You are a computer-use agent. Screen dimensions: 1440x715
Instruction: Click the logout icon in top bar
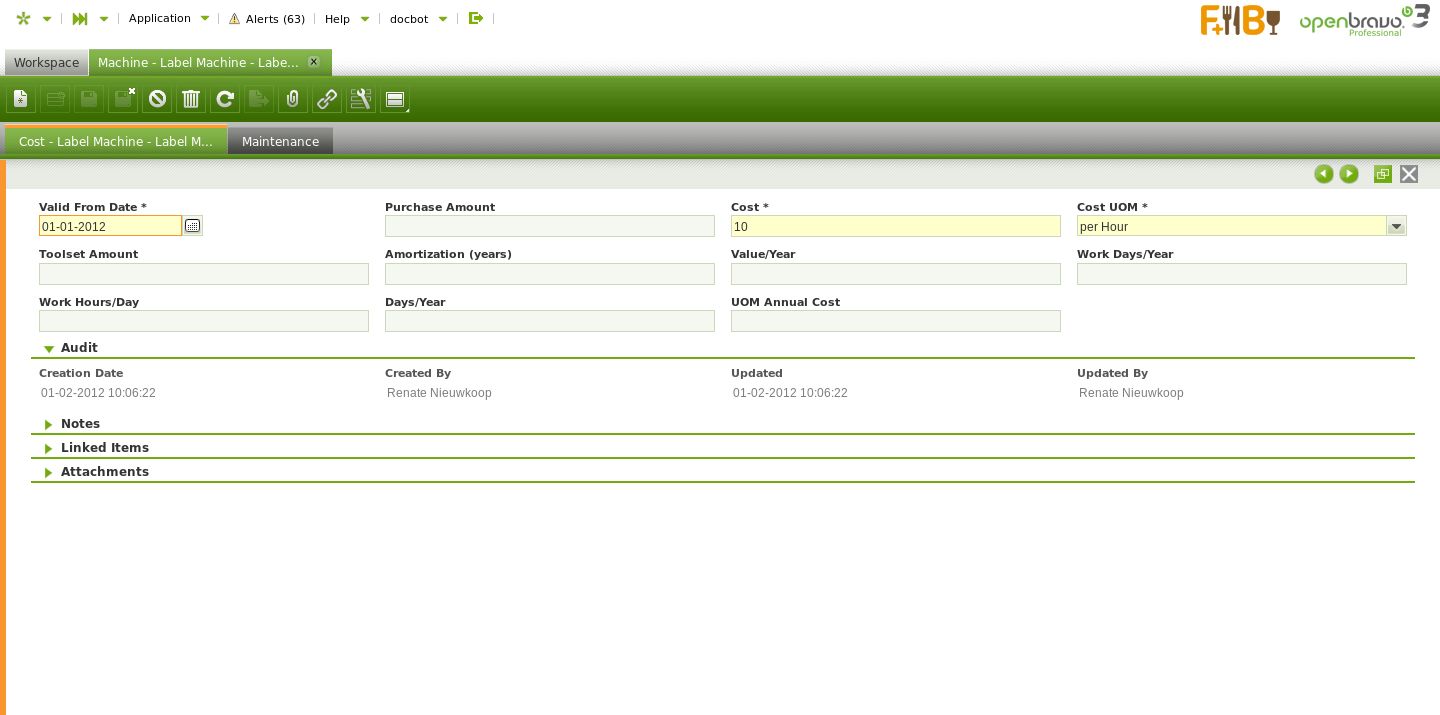click(x=476, y=18)
